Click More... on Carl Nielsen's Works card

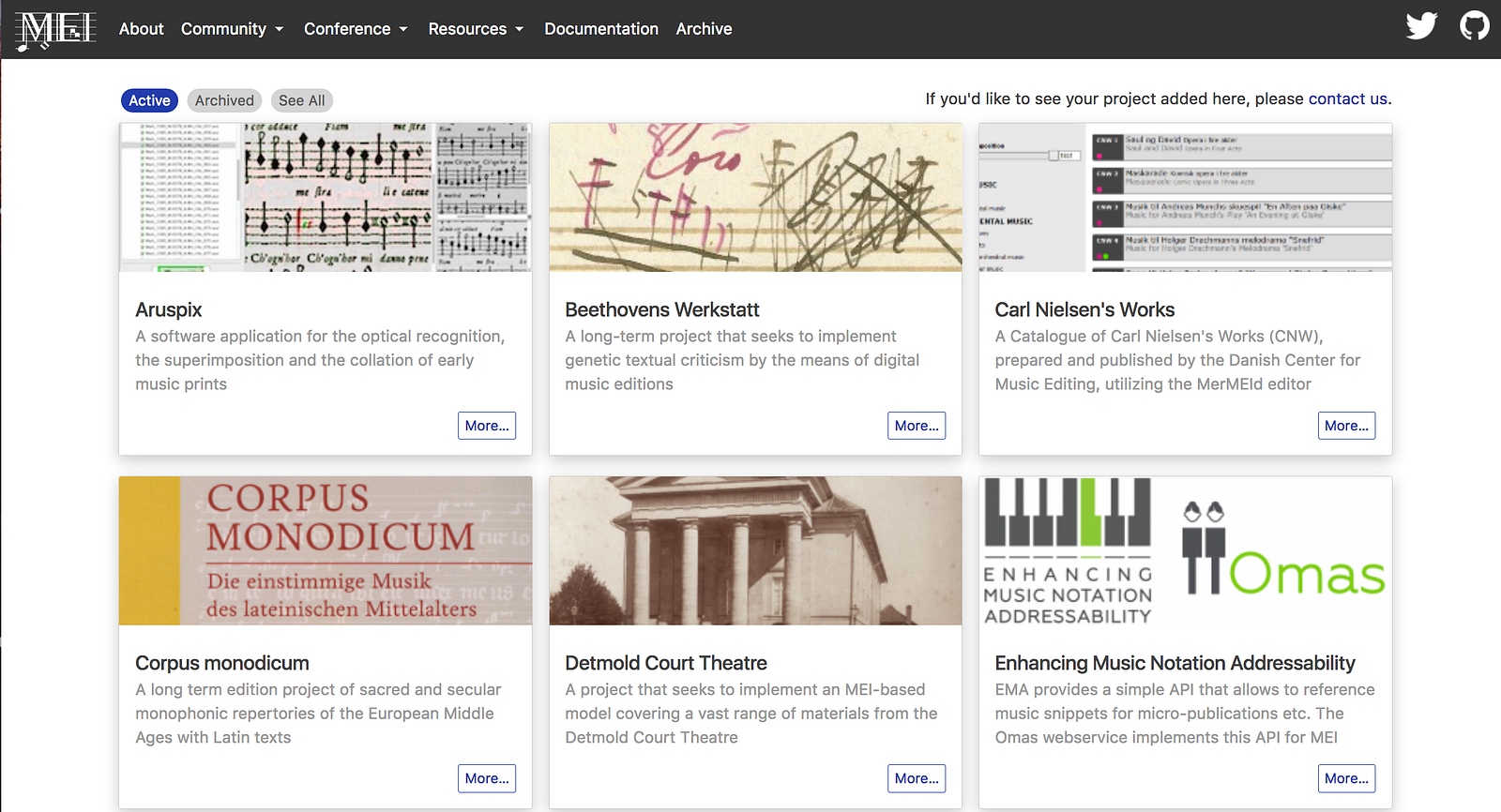click(x=1346, y=426)
